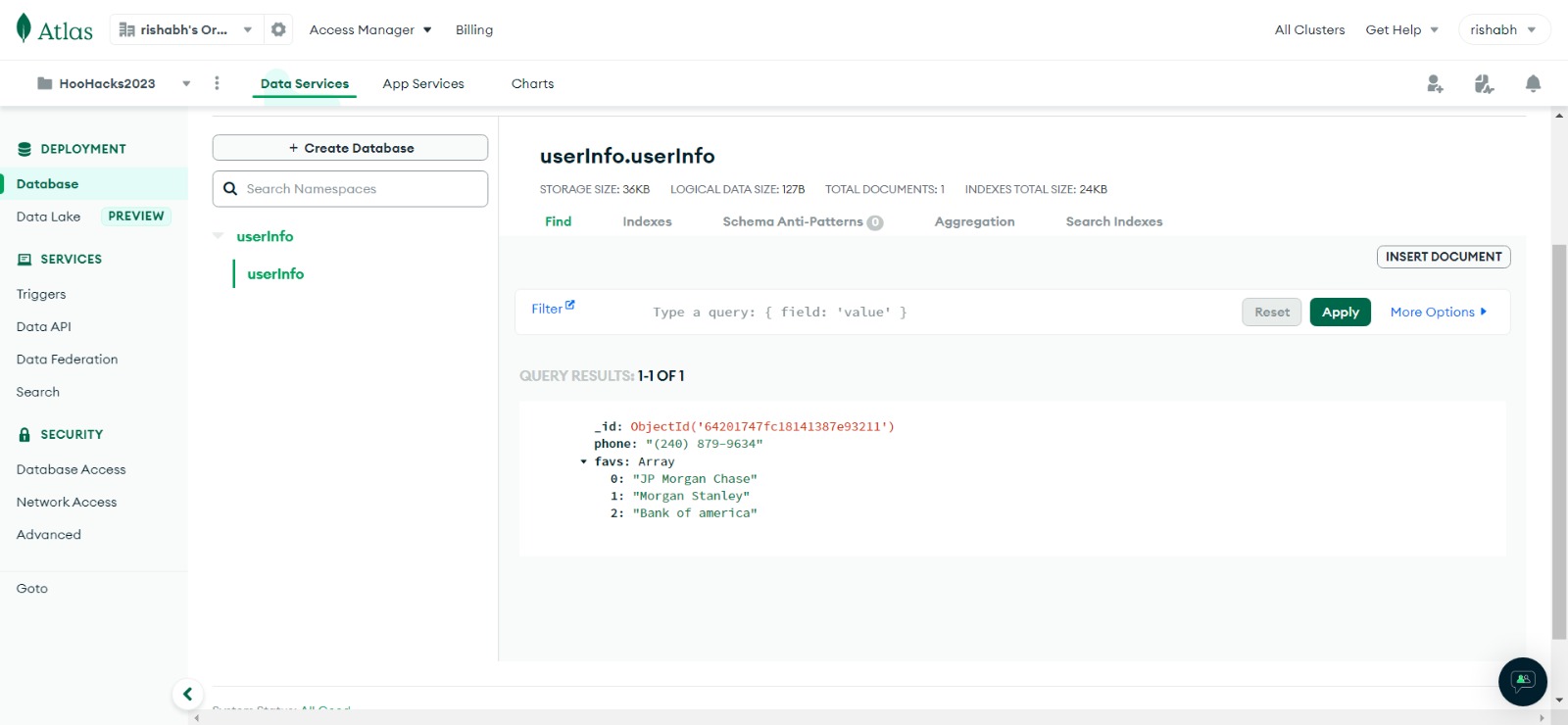Viewport: 1568px width, 725px height.
Task: Switch to the Data Services tab
Action: tap(305, 83)
